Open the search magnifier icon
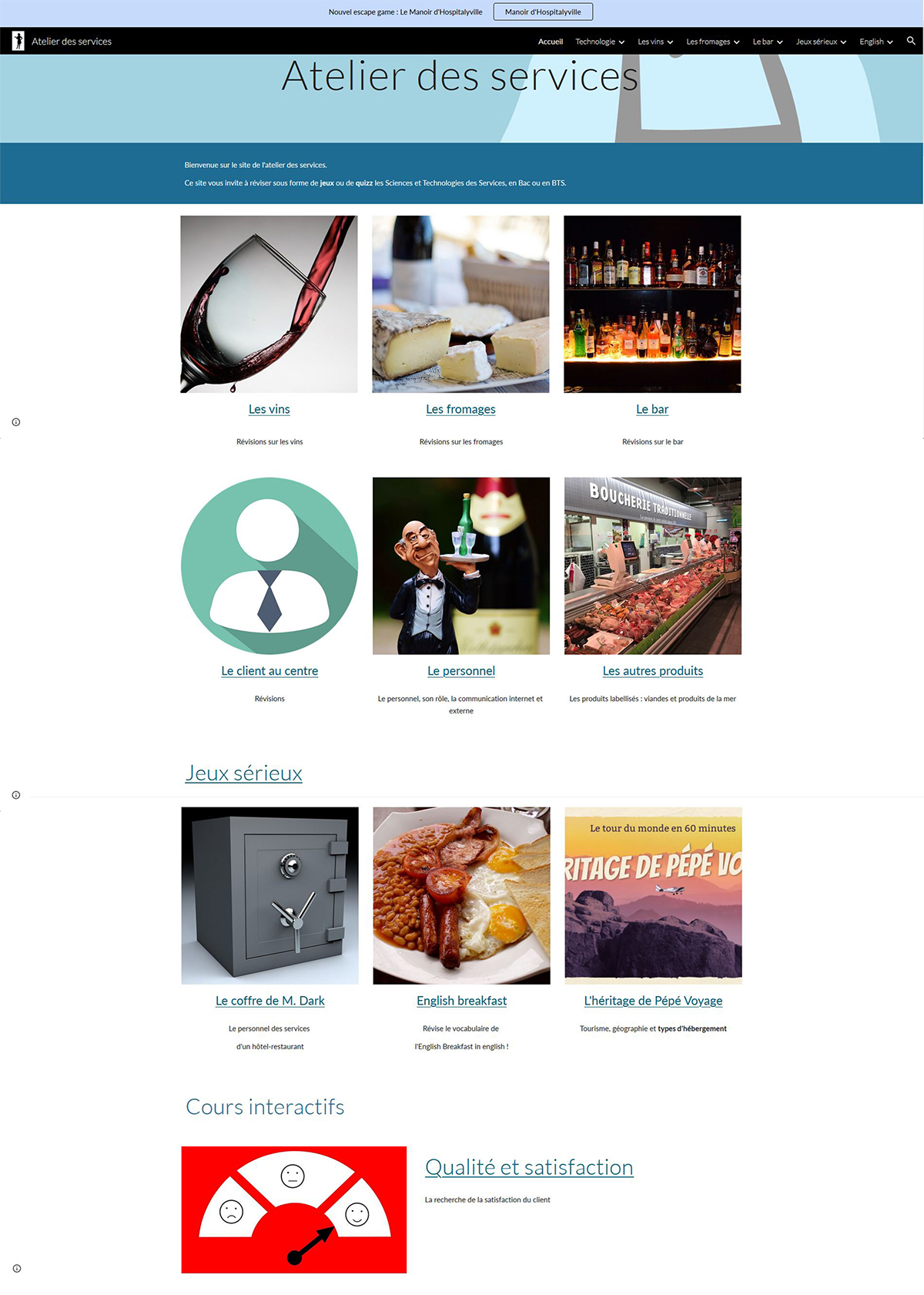This screenshot has height=1295, width=924. pos(911,41)
